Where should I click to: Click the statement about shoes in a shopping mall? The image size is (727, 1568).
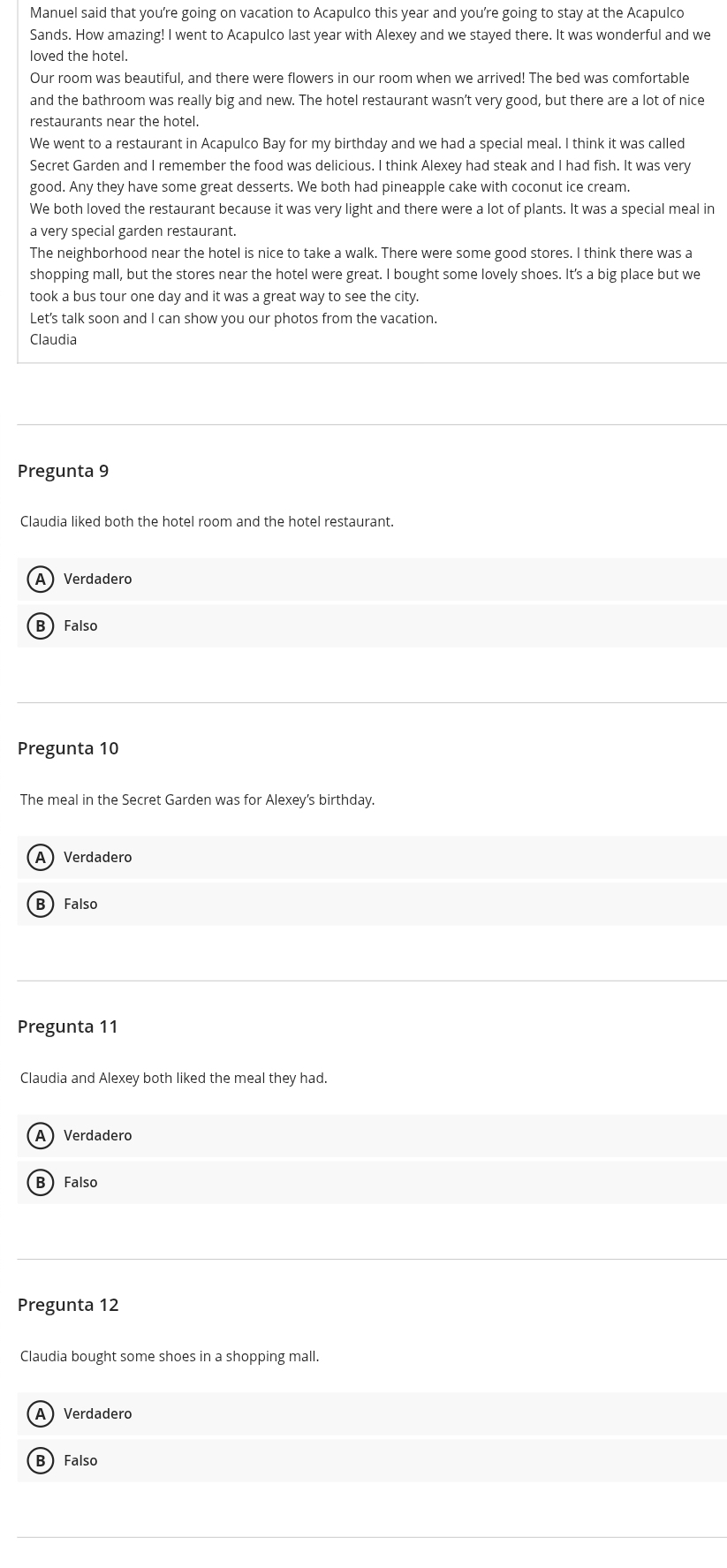coord(170,1357)
